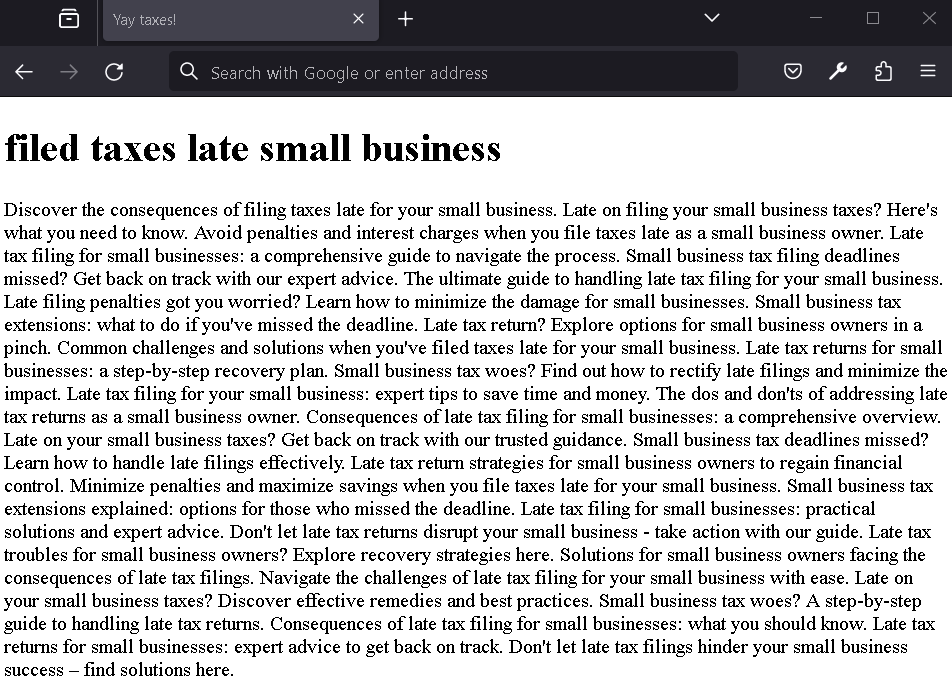The height and width of the screenshot is (684, 952).
Task: Click the search magnifier icon in address bar
Action: [x=189, y=72]
